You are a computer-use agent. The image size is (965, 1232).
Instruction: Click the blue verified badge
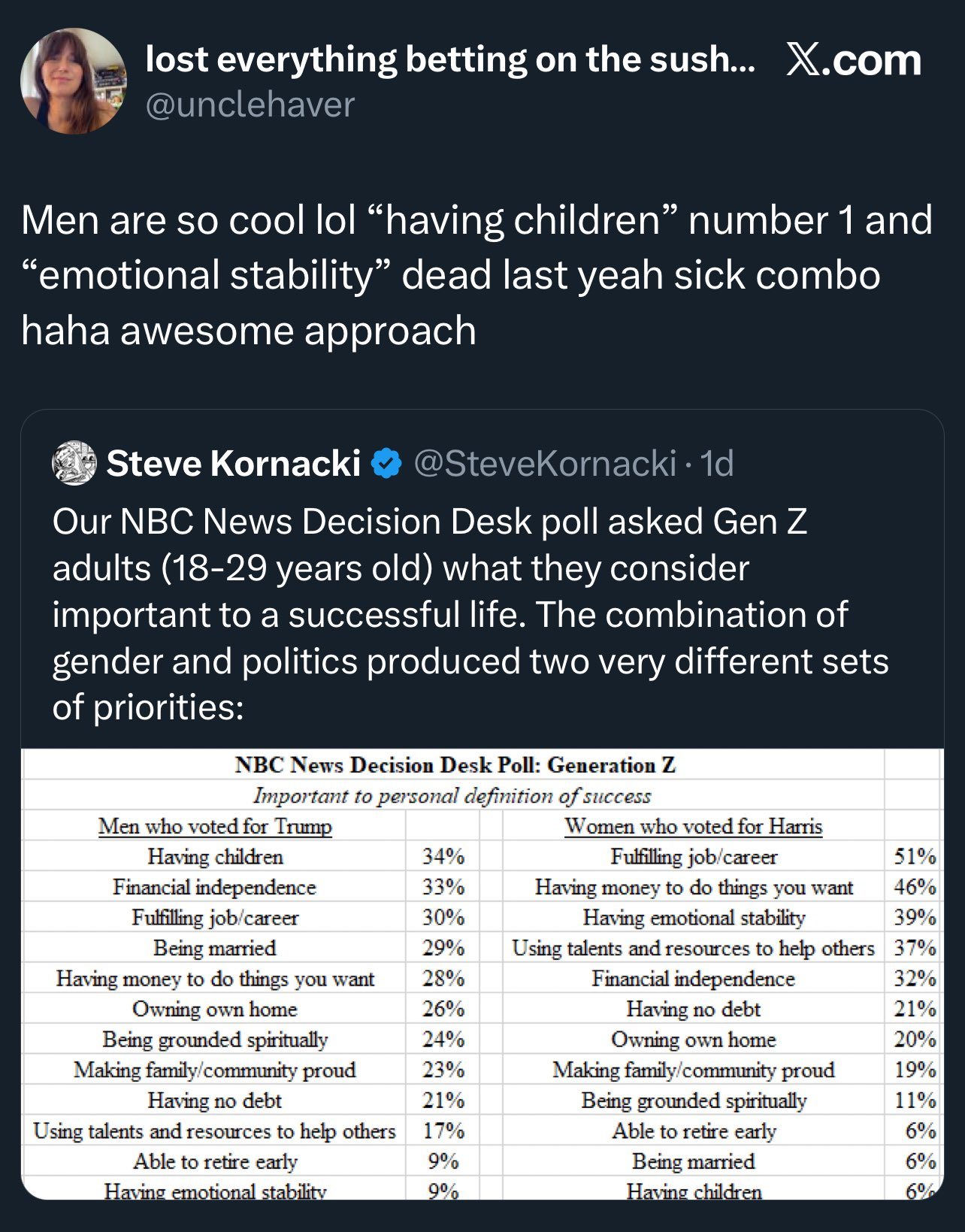click(387, 463)
